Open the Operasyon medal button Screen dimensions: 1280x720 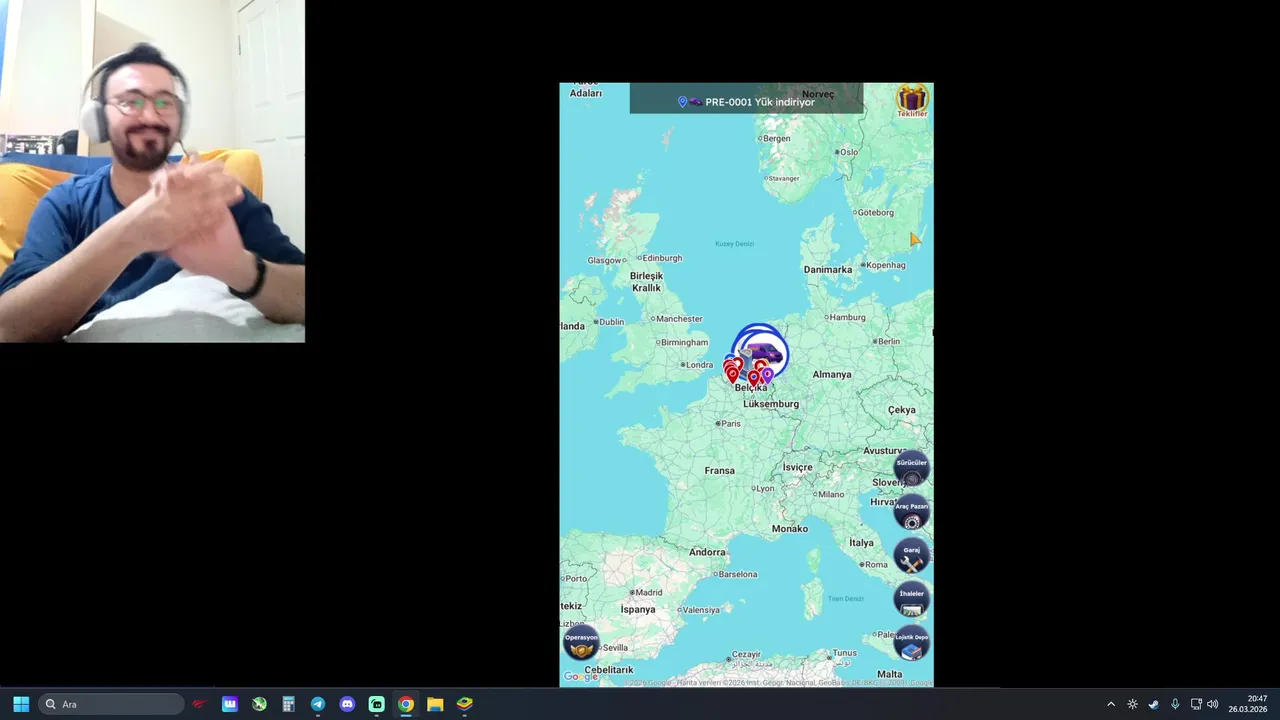click(x=581, y=643)
